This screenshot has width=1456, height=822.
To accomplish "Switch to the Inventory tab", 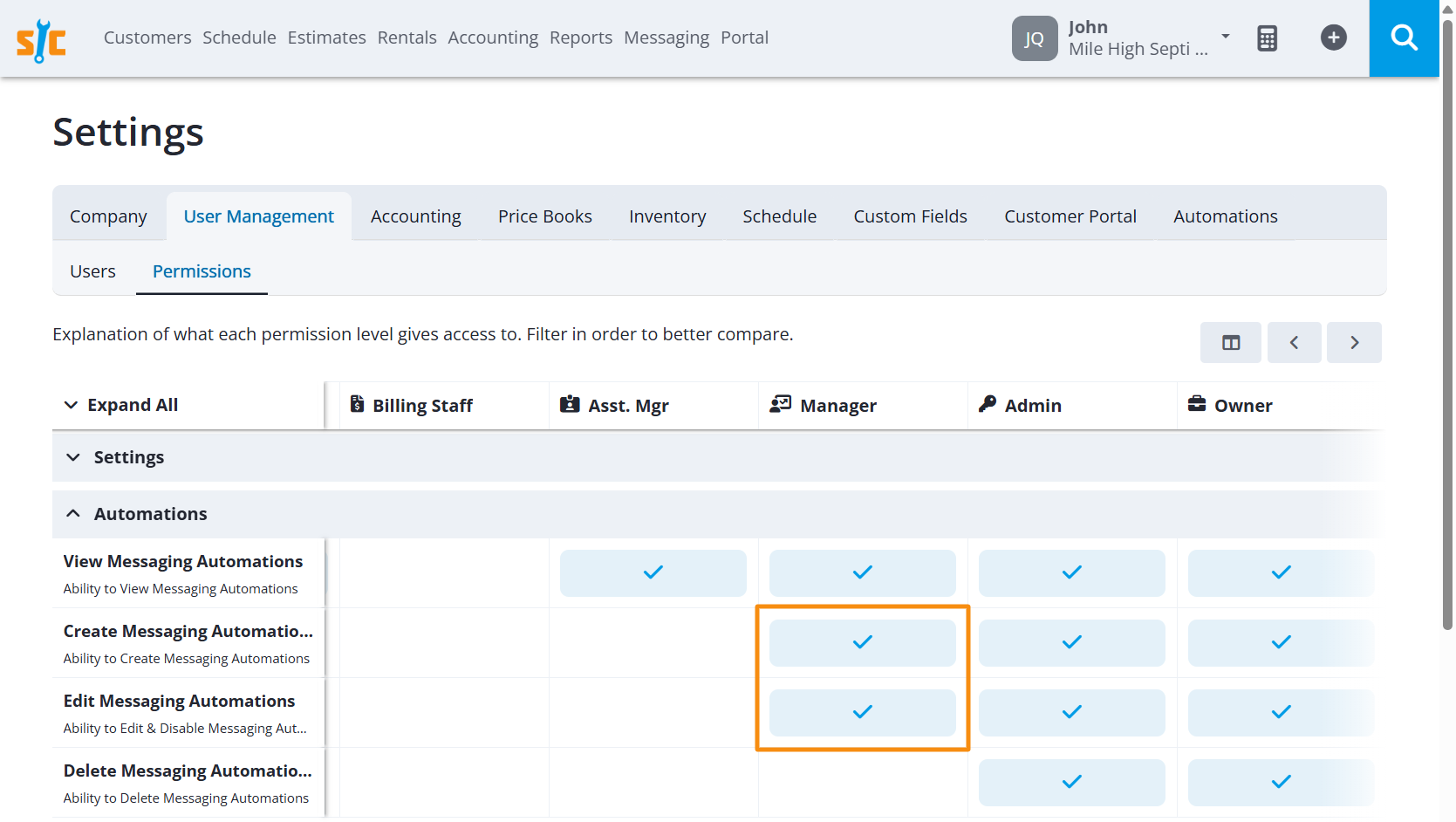I will (x=667, y=216).
